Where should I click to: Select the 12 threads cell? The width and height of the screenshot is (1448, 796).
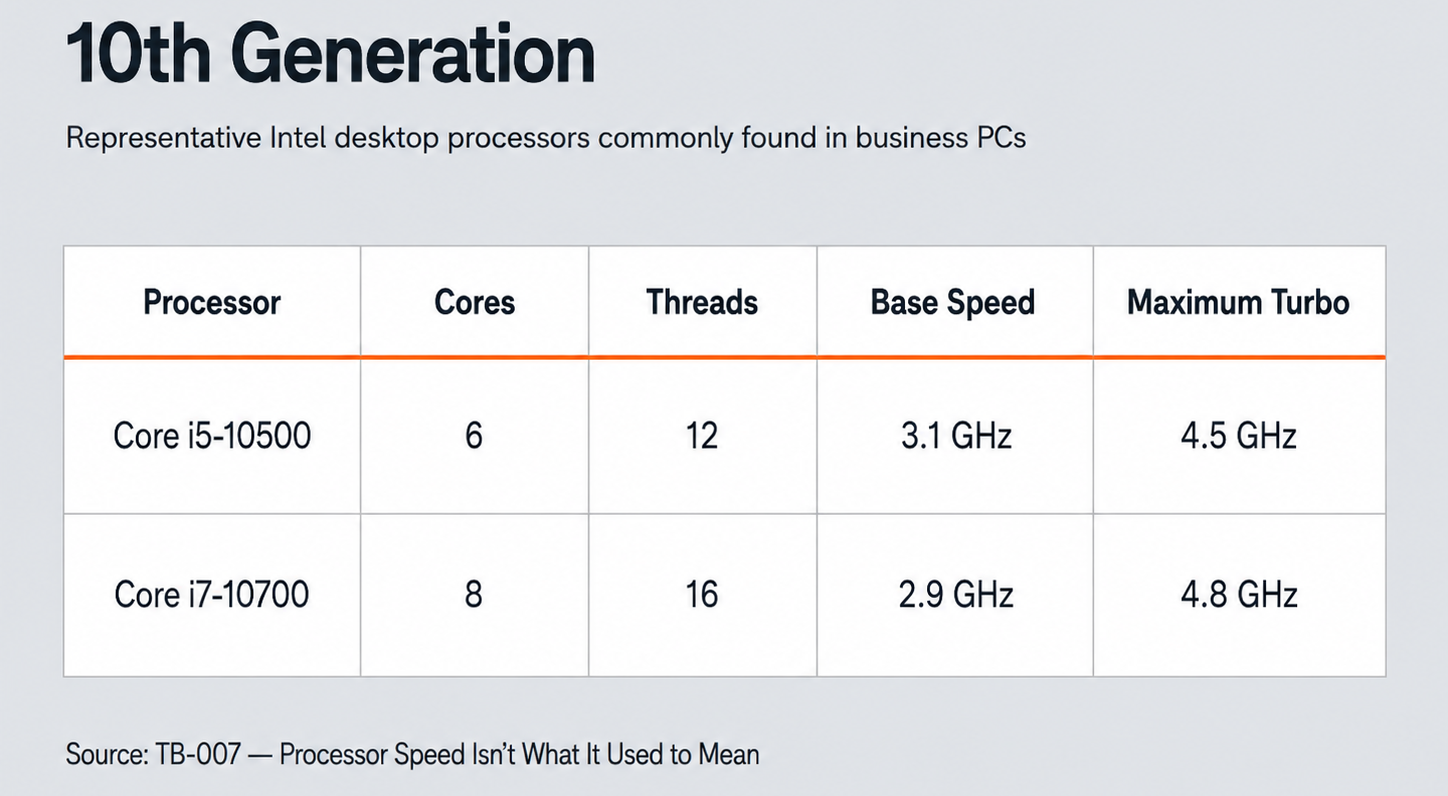coord(702,436)
